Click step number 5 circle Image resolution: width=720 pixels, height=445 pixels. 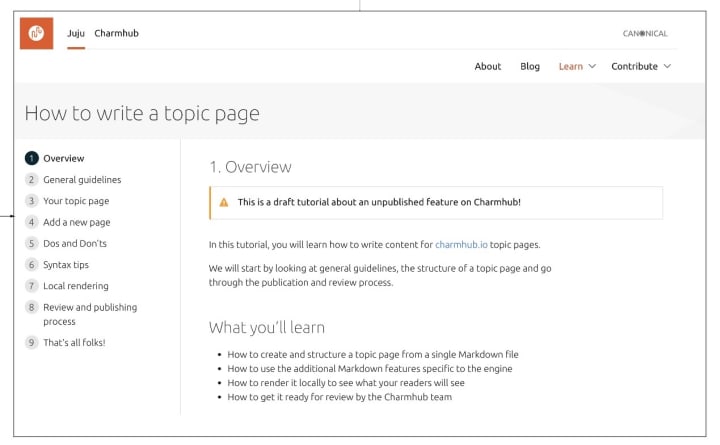(x=31, y=243)
